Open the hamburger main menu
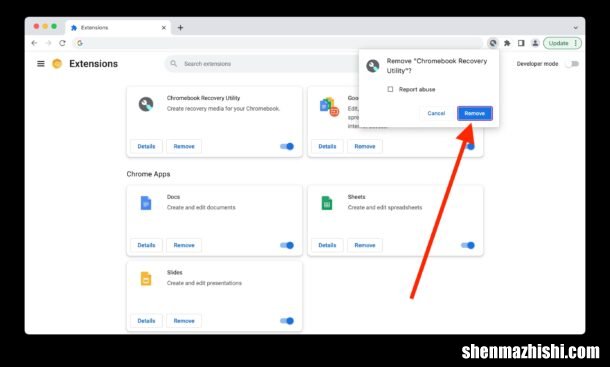Viewport: 610px width, 367px height. click(x=40, y=63)
